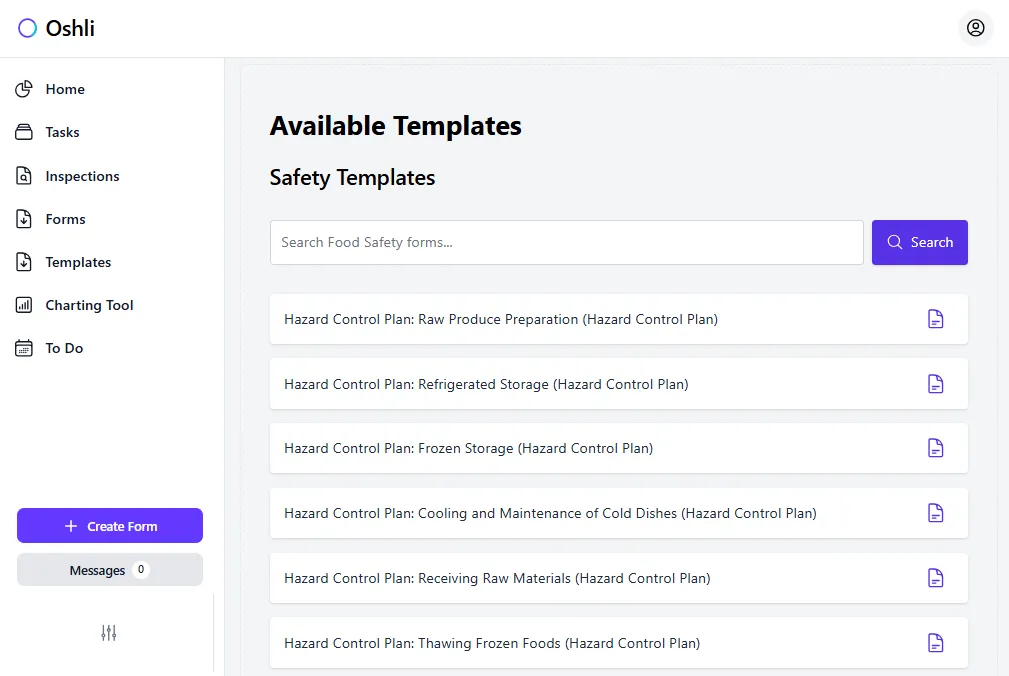This screenshot has width=1009, height=676.
Task: Open the Templates sidebar section
Action: point(78,262)
